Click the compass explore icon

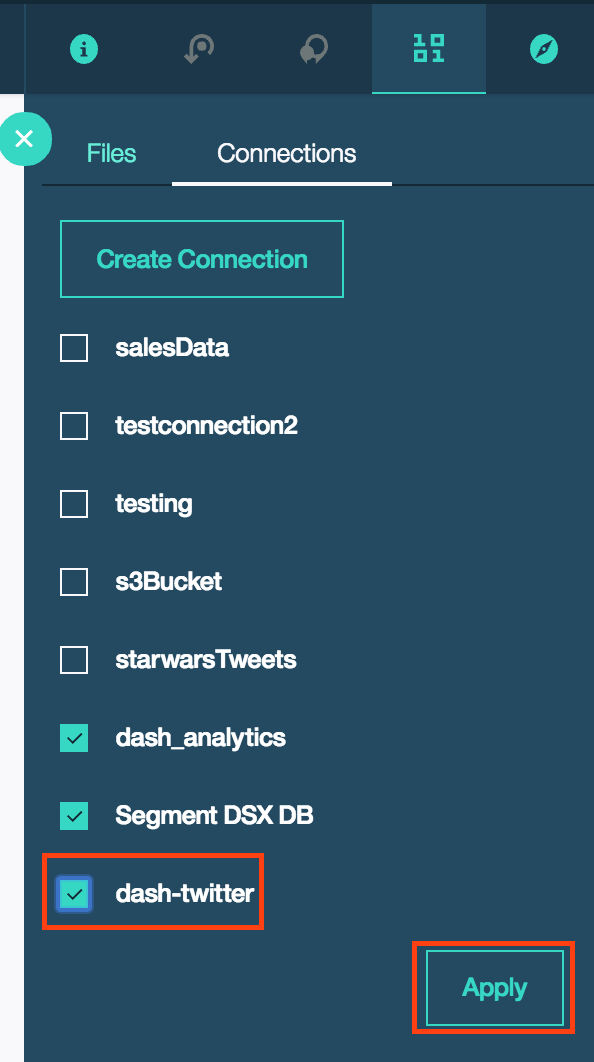543,48
